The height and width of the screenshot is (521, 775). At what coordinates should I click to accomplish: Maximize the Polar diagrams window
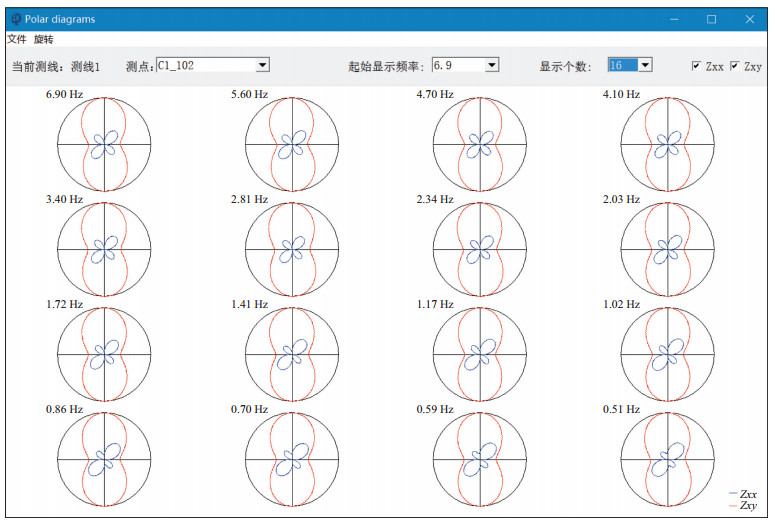711,18
